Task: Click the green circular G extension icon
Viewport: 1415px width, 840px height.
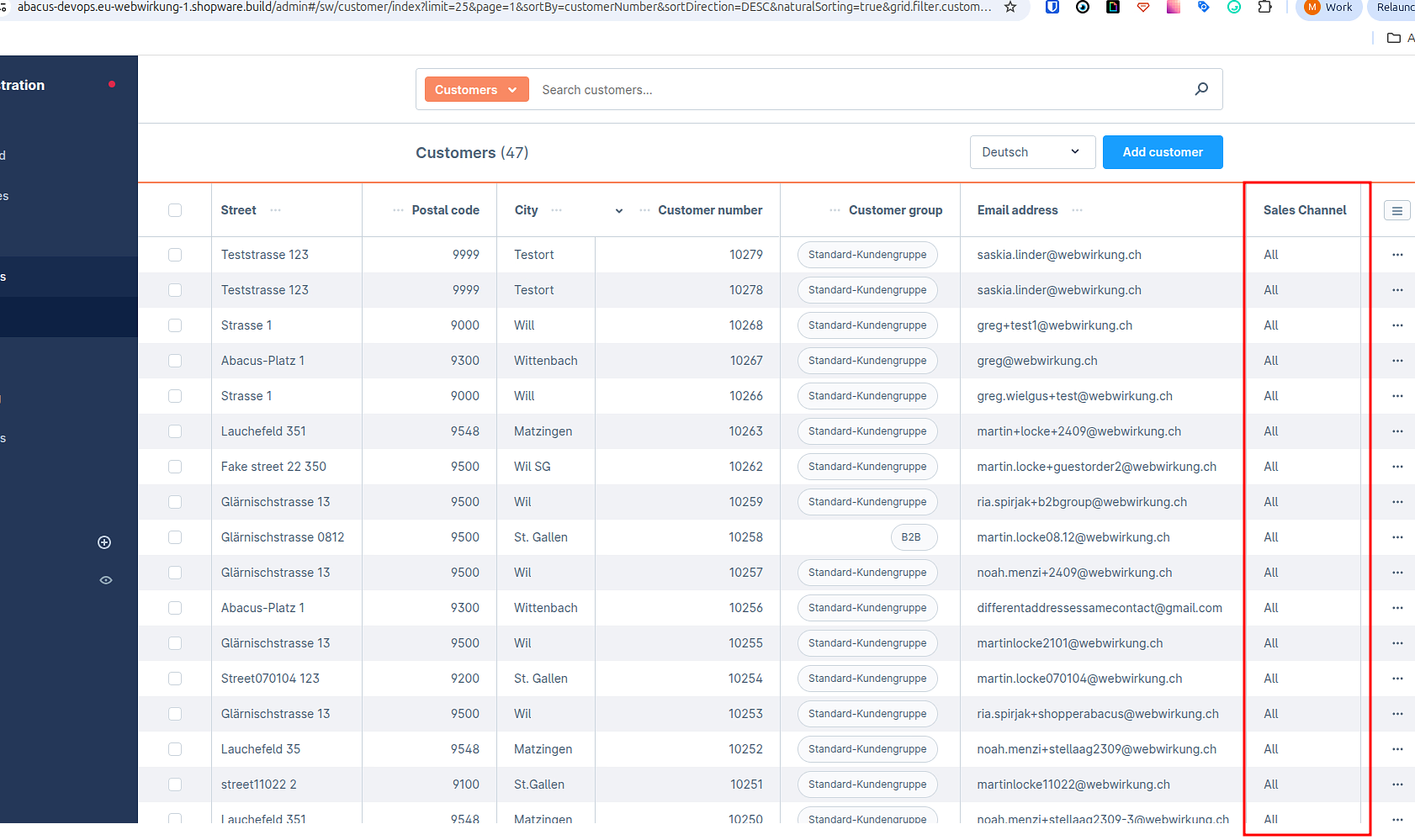Action: (1234, 7)
